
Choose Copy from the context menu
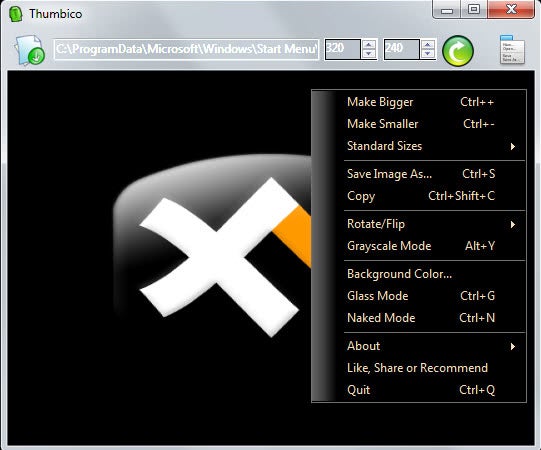coord(419,196)
